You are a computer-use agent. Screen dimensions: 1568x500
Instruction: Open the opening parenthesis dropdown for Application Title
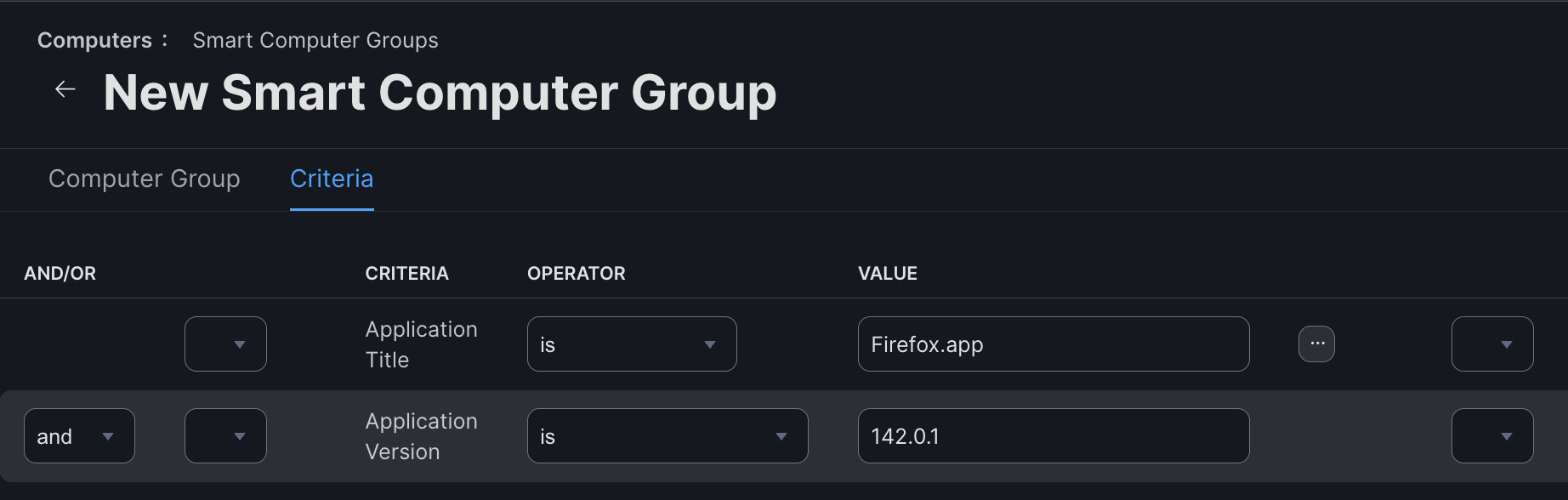(225, 344)
